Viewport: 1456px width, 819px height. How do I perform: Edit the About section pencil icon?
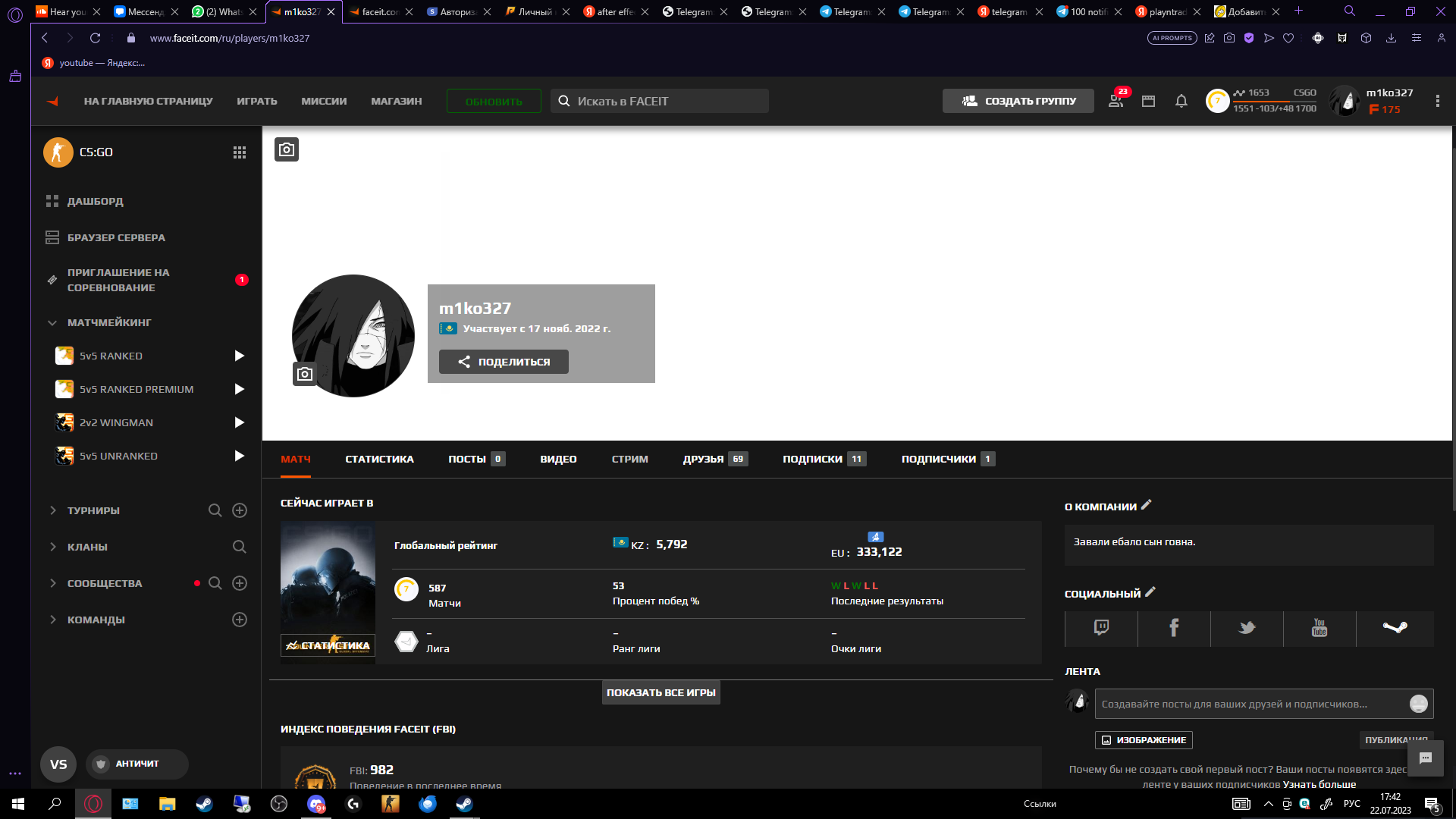1146,505
